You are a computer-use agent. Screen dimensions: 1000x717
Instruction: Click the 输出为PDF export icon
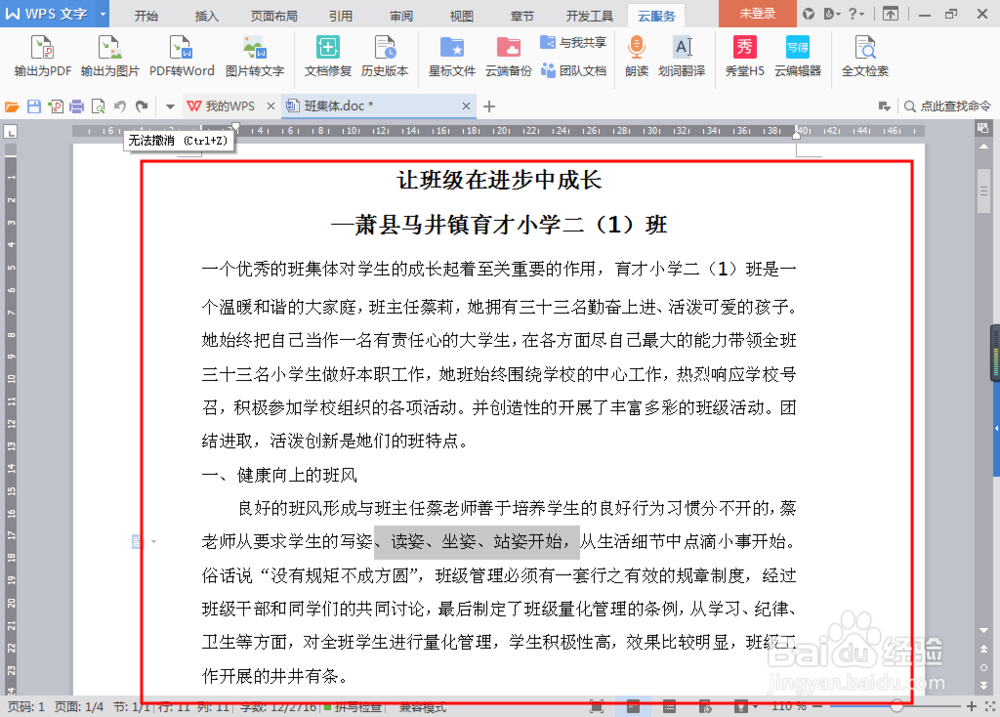tap(43, 56)
